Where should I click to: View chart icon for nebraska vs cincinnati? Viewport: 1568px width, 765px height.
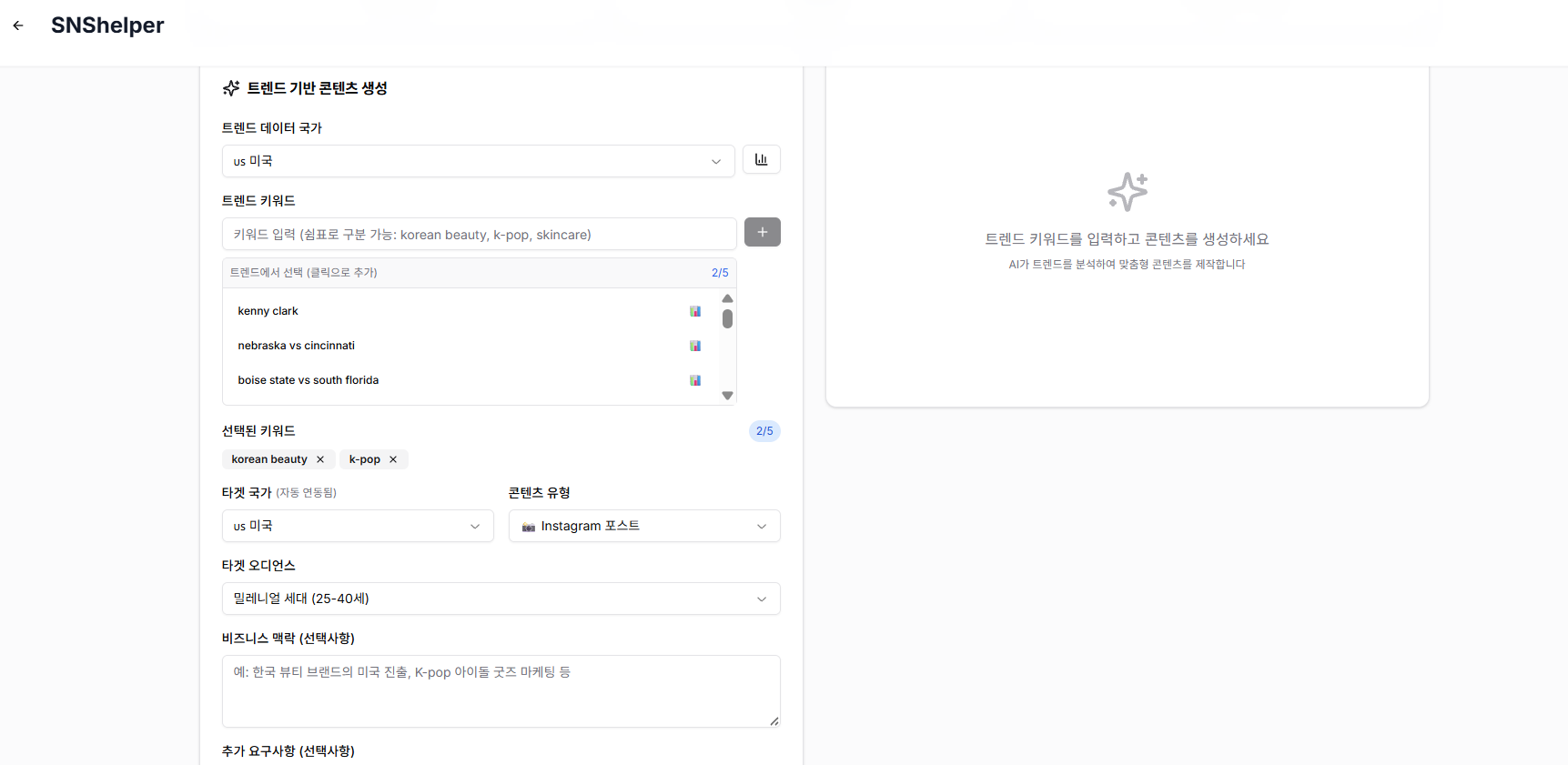point(695,346)
